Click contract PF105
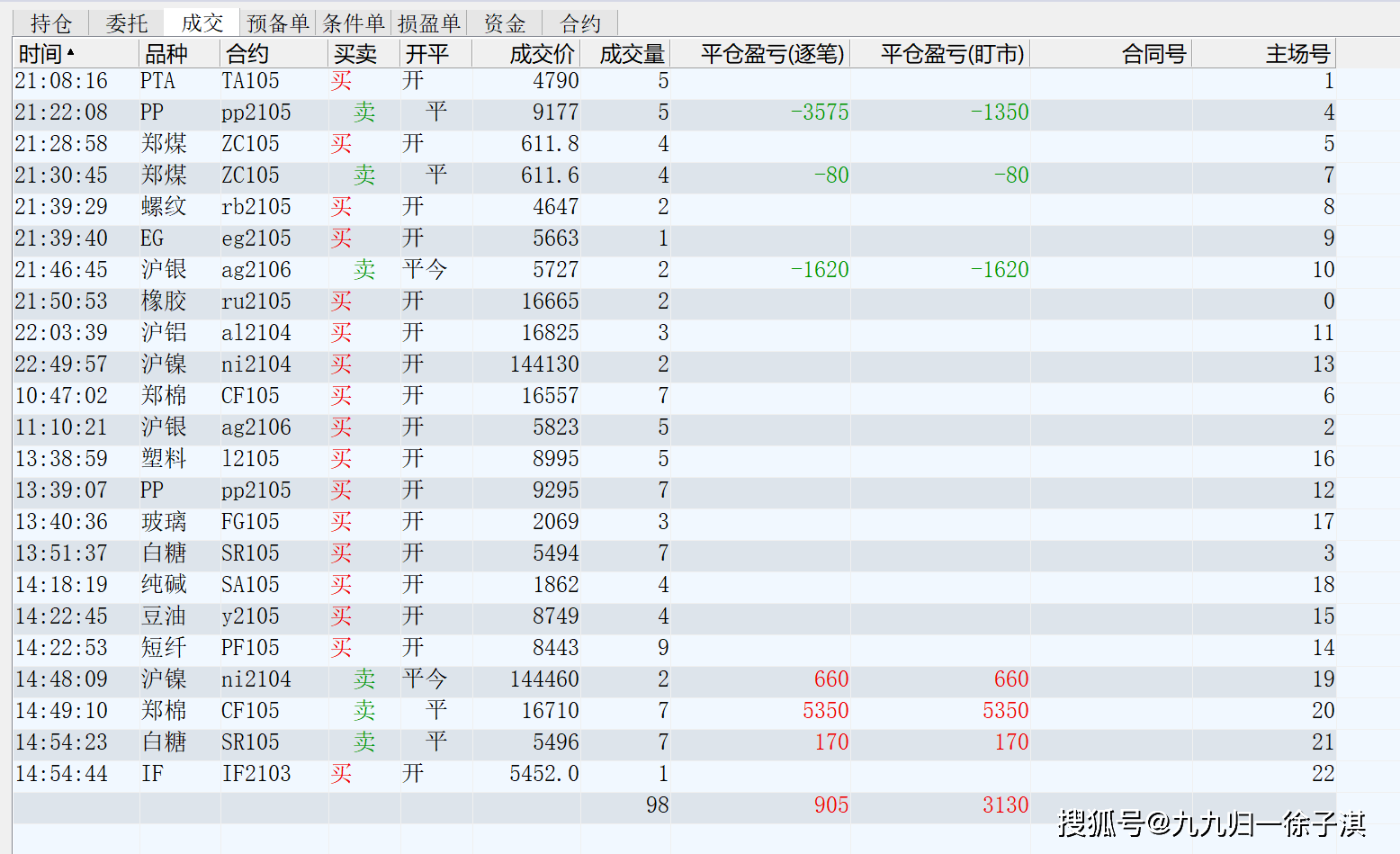 pos(250,648)
